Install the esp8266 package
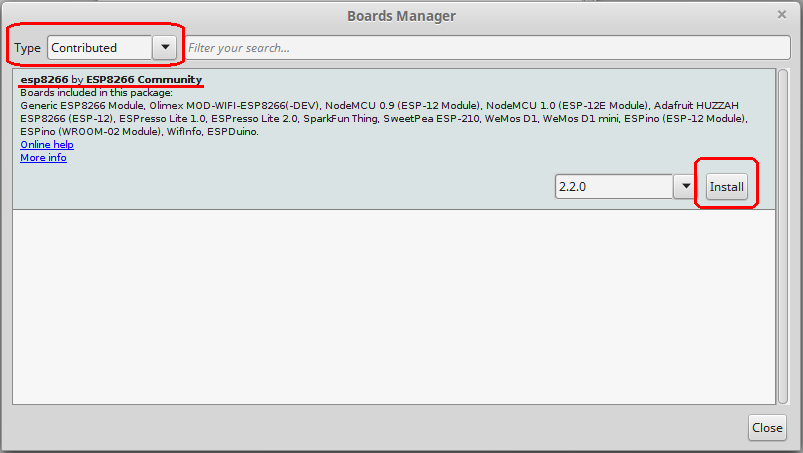The width and height of the screenshot is (803, 453). click(x=726, y=187)
